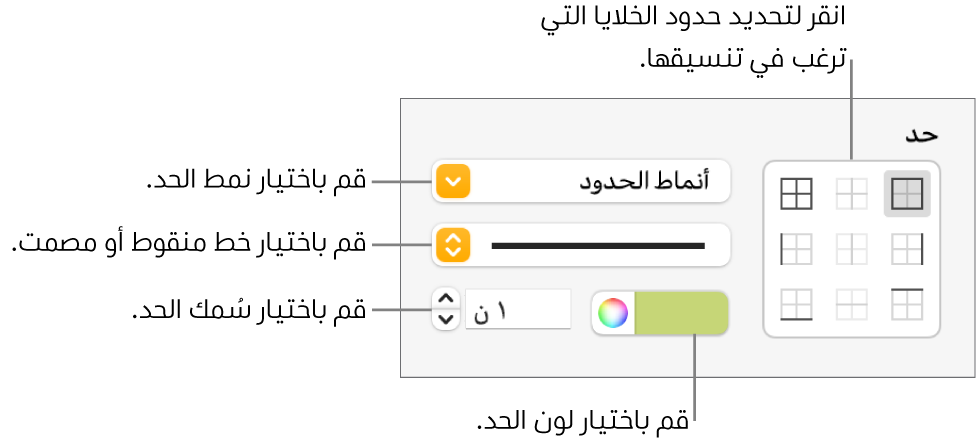The image size is (976, 444).
Task: Choose the right edge border icon
Action: pyautogui.click(x=907, y=247)
